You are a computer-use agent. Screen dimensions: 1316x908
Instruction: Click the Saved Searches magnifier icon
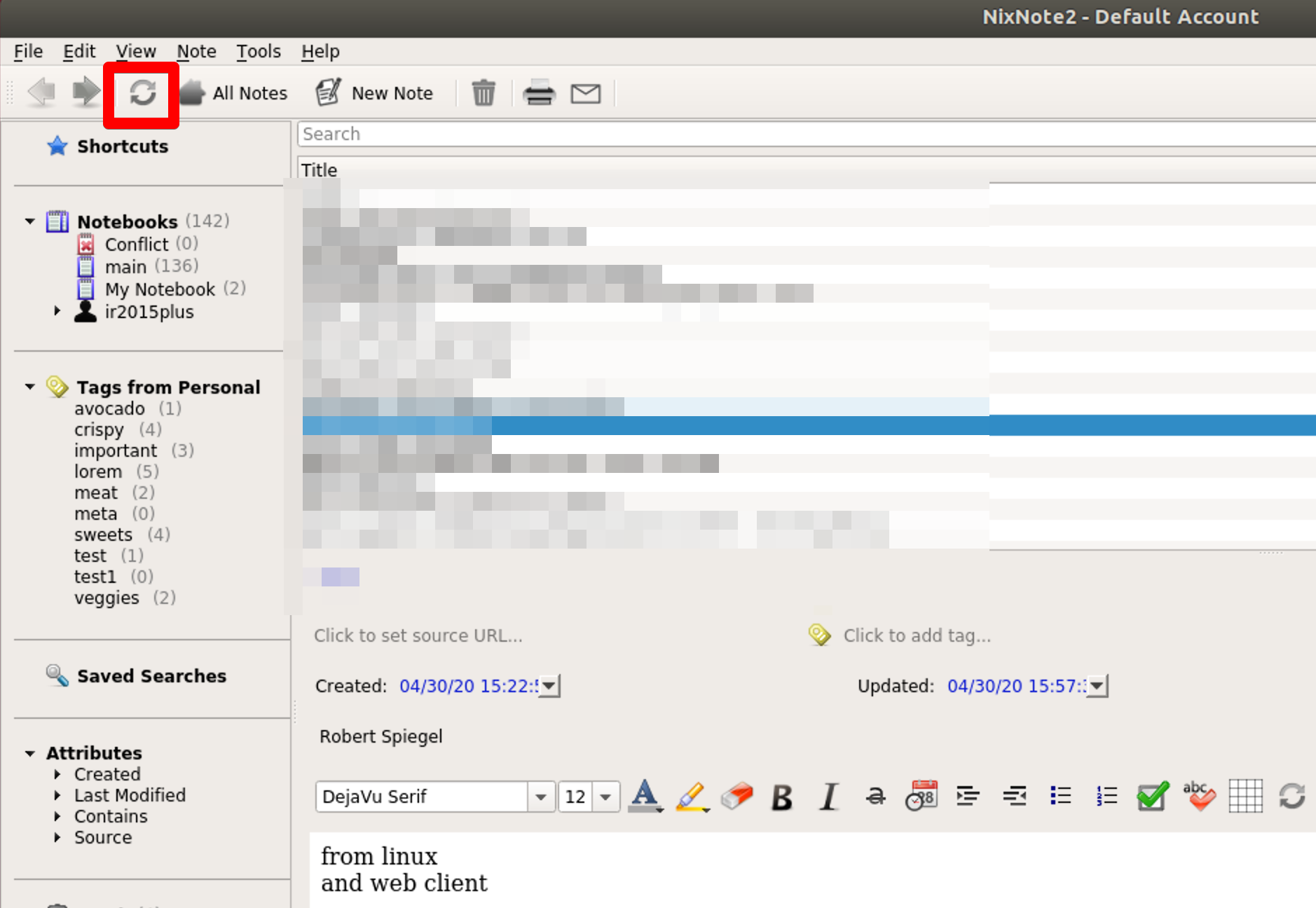(57, 675)
